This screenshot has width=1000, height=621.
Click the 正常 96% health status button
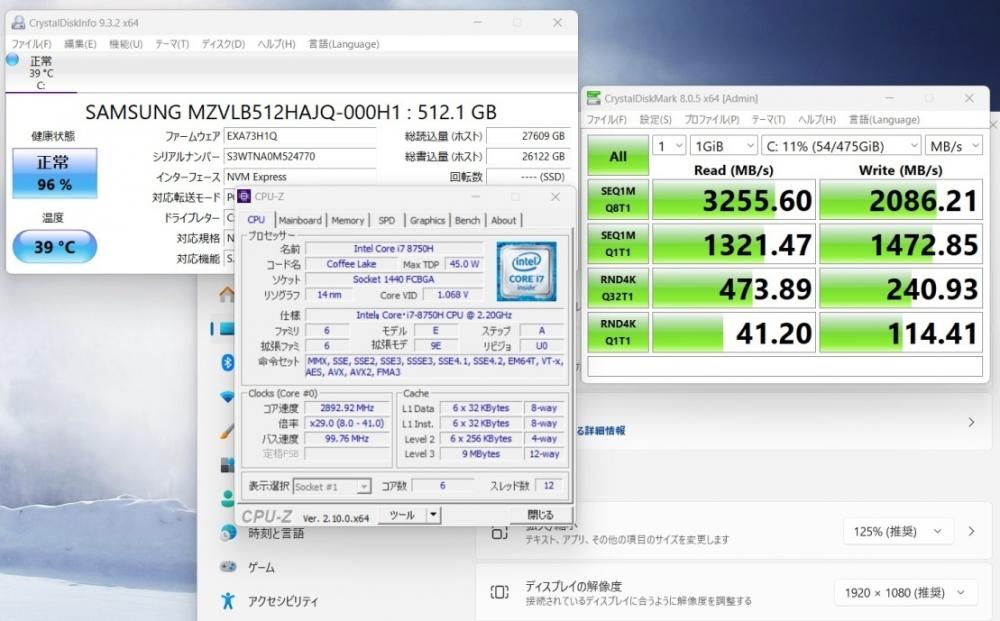coord(55,173)
